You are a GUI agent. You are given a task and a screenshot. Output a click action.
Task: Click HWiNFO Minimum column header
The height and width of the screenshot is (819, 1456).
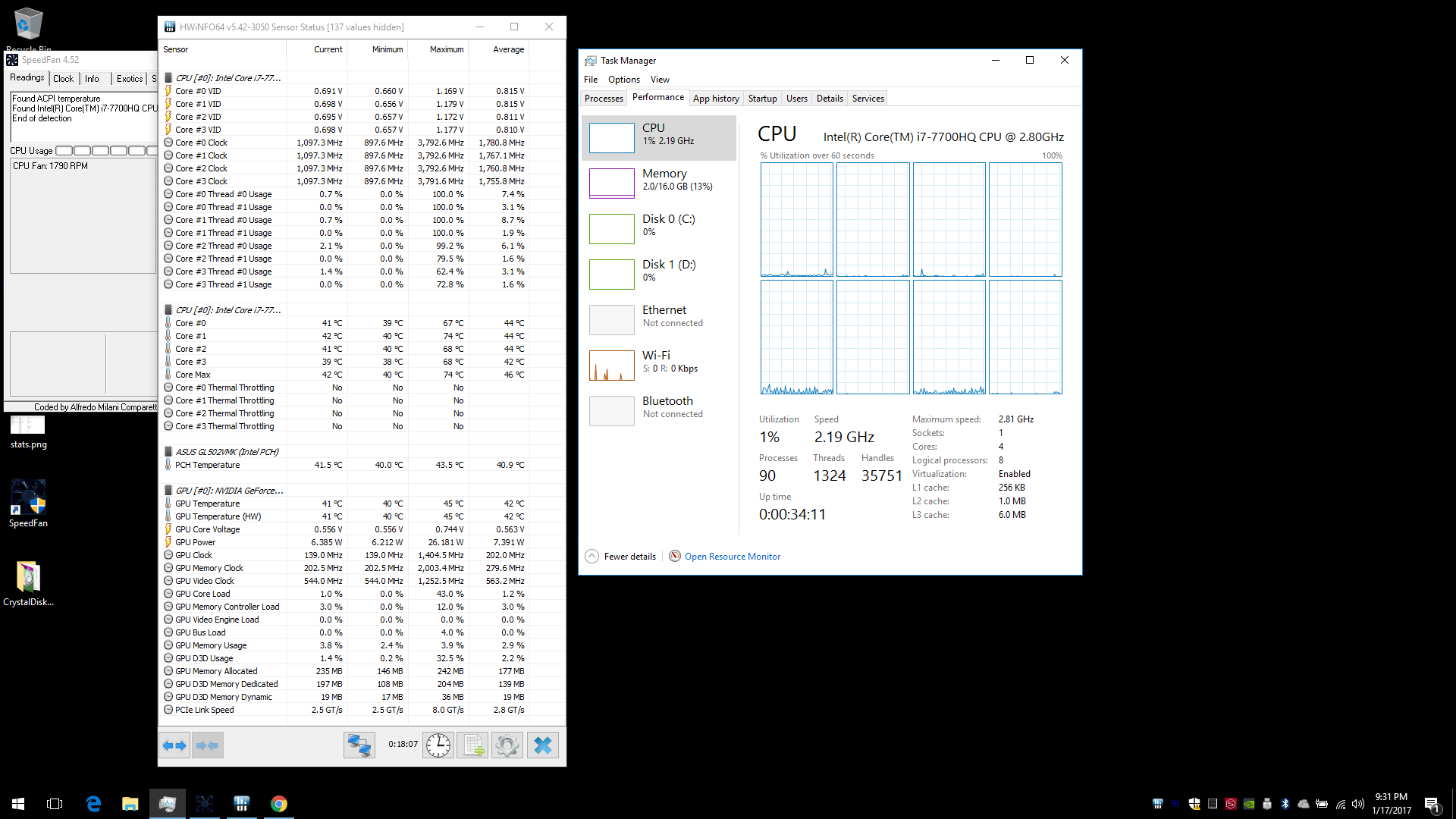pos(378,49)
